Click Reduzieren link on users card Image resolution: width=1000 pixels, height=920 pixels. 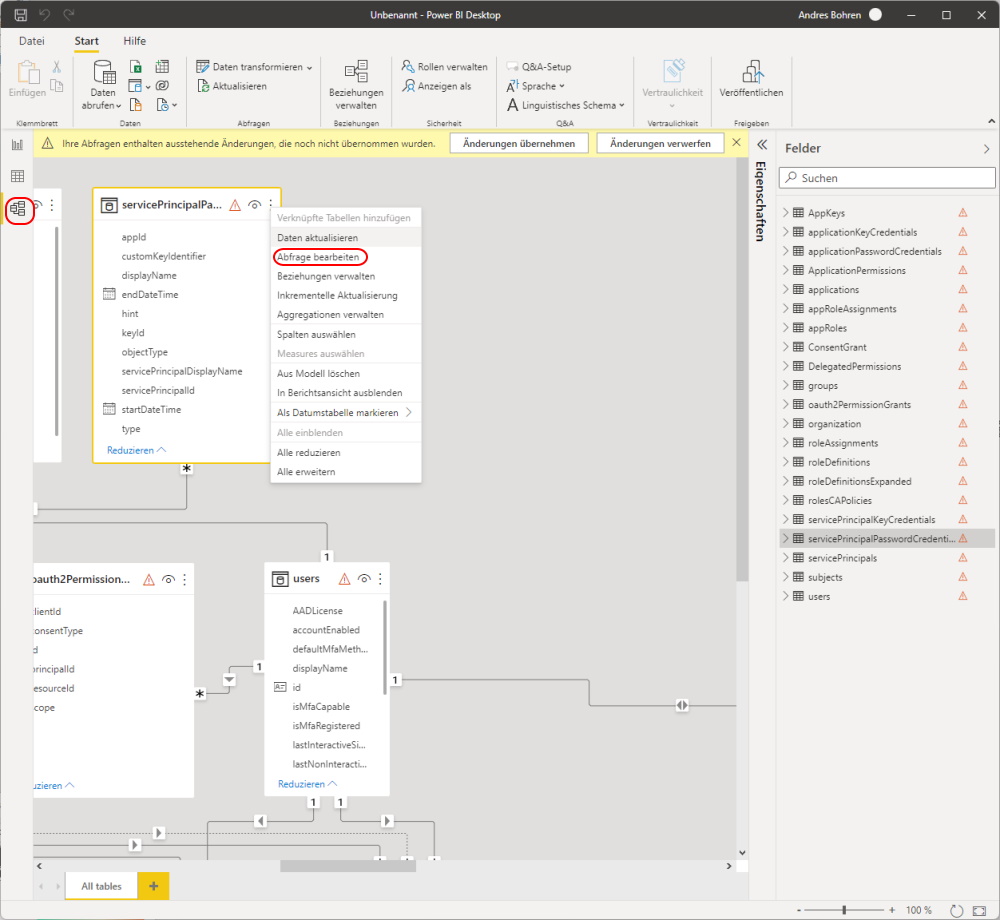click(x=307, y=784)
